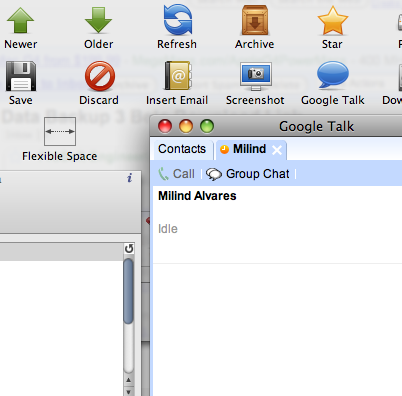Start a Call with Milind
The height and width of the screenshot is (396, 402).
(176, 174)
